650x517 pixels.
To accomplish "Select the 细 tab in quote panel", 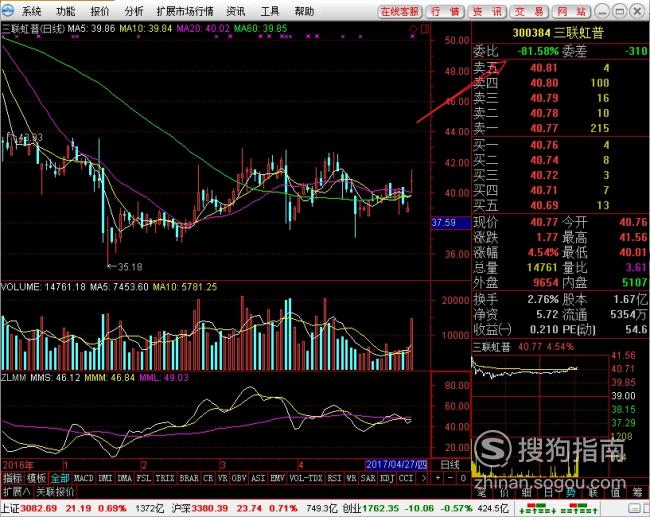I will pyautogui.click(x=526, y=492).
